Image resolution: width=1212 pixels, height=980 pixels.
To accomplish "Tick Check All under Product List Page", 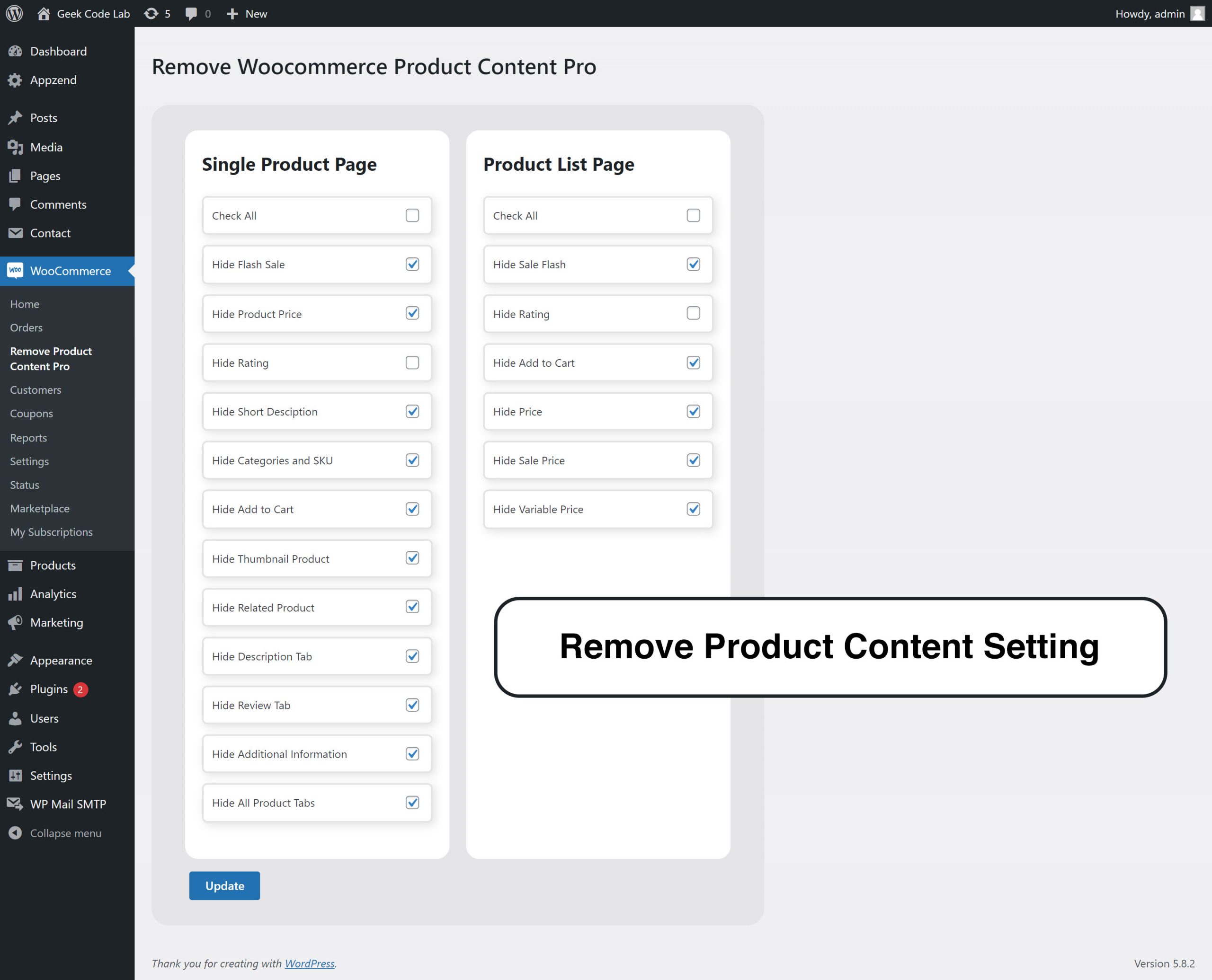I will (694, 216).
